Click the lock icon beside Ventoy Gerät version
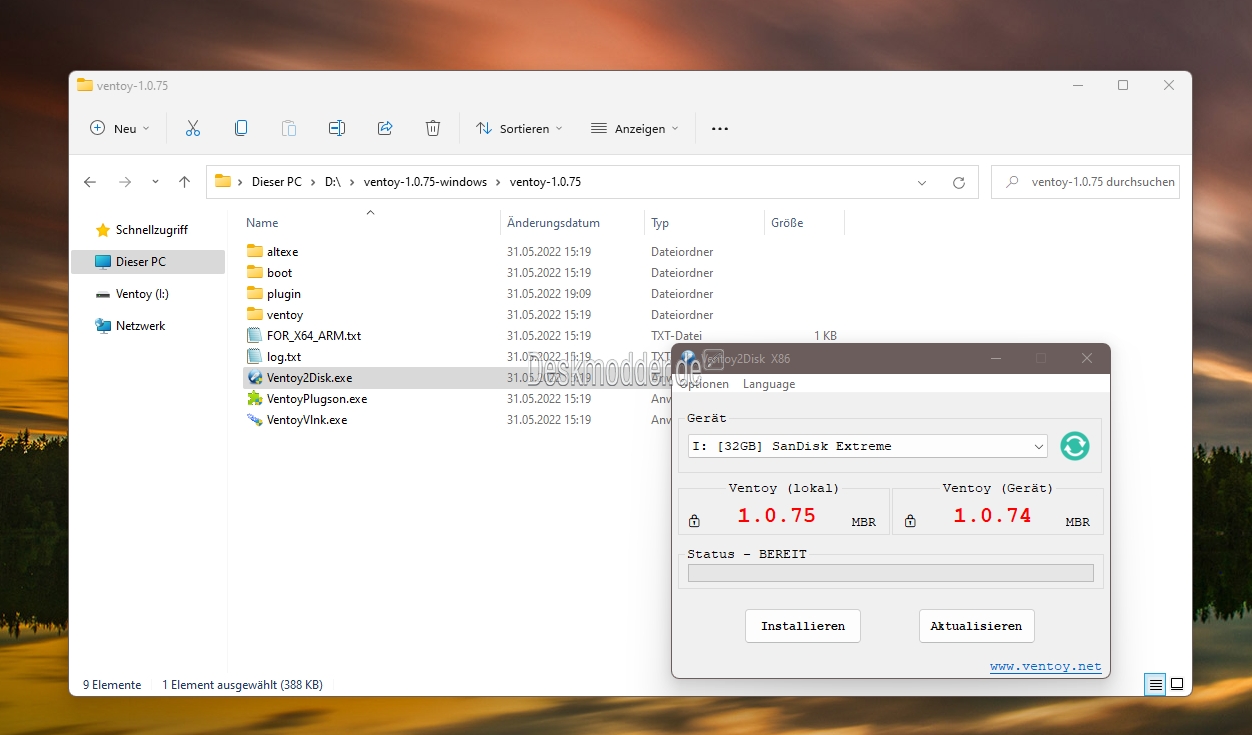Screen dimensions: 1252x735 (910, 521)
